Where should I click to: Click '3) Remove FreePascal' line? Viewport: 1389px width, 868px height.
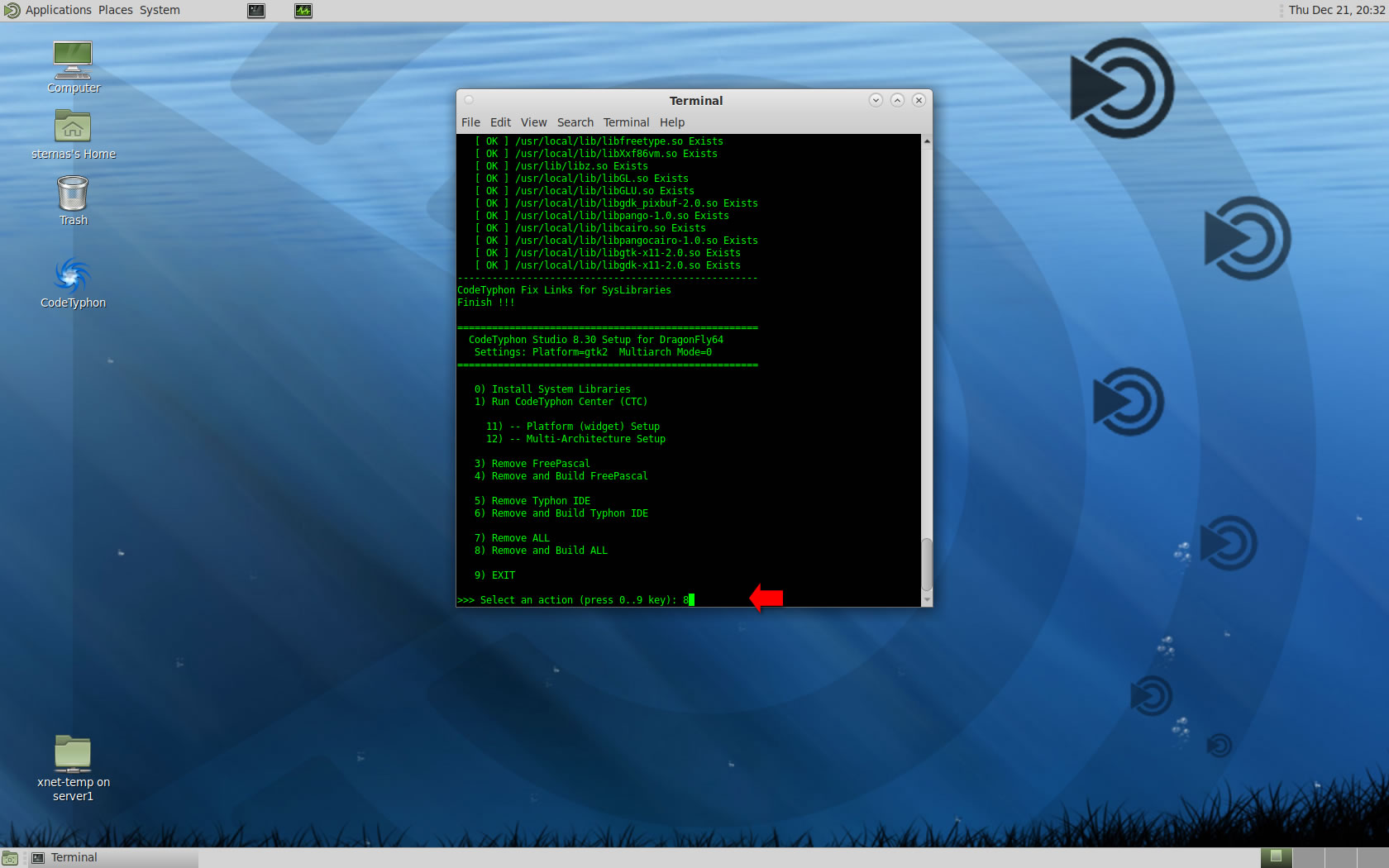tap(532, 464)
